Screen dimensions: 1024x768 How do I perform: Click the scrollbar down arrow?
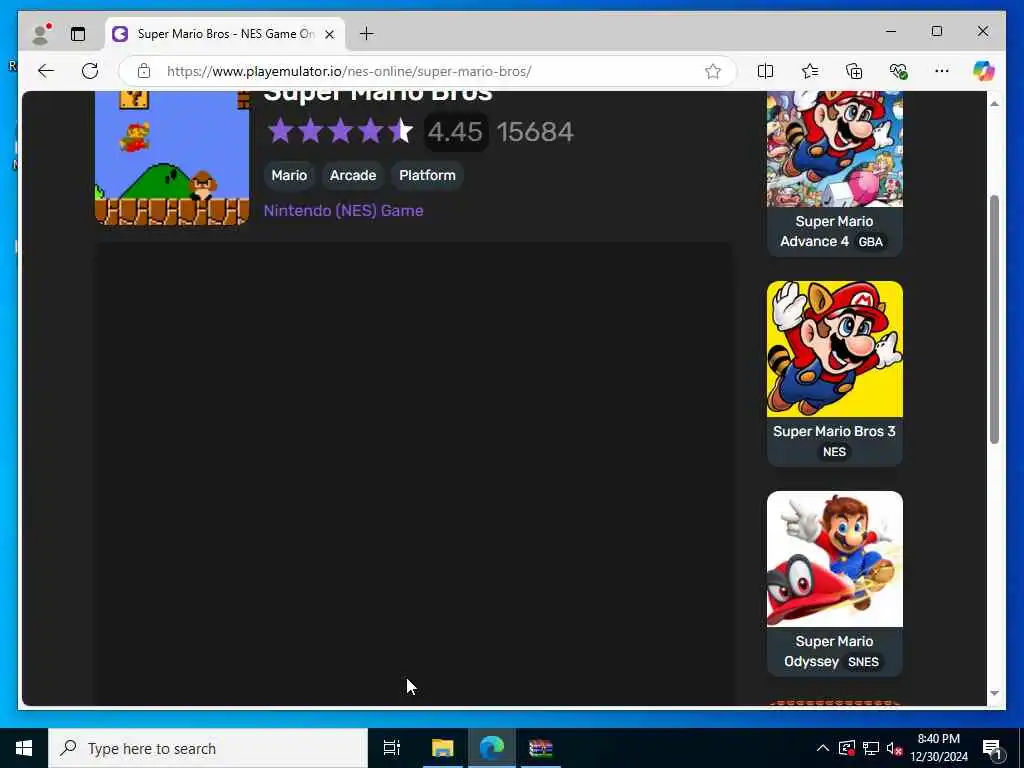[994, 694]
